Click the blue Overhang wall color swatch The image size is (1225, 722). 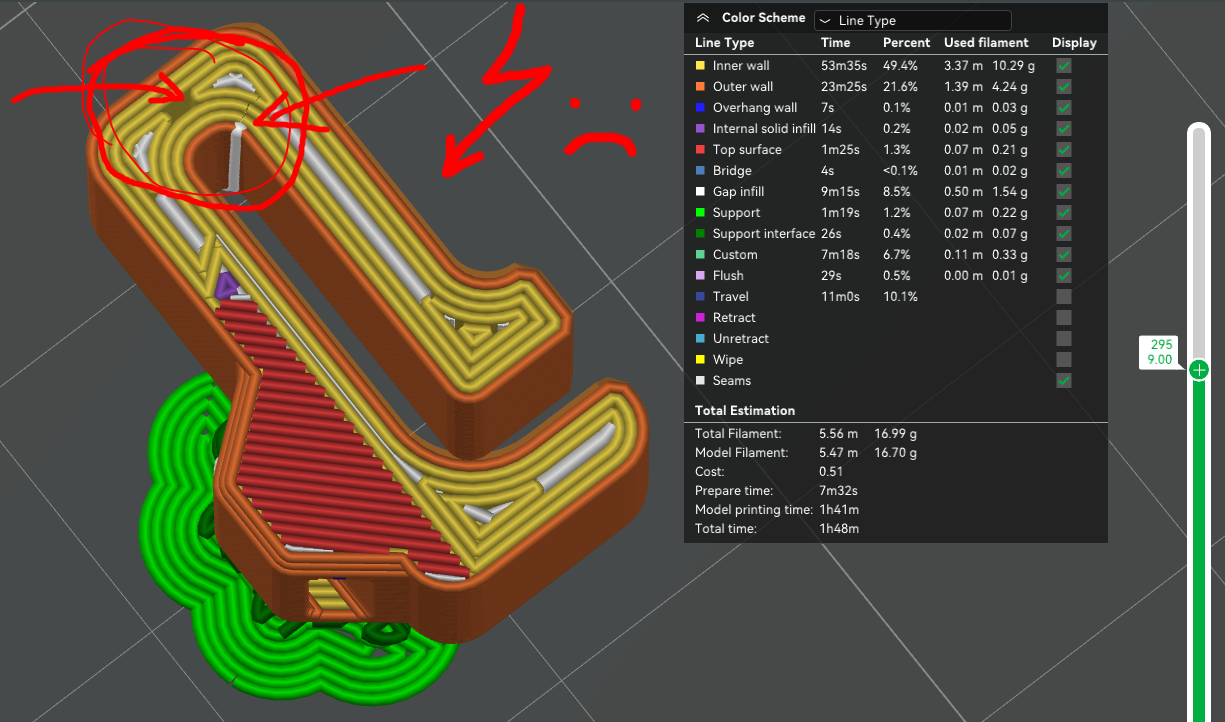pos(701,108)
